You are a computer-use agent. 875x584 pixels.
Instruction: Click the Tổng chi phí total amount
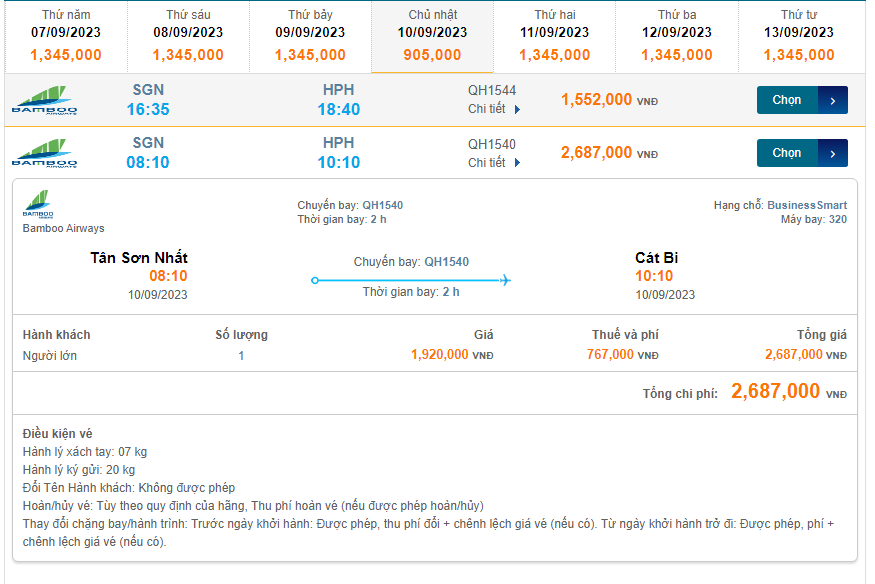point(776,392)
